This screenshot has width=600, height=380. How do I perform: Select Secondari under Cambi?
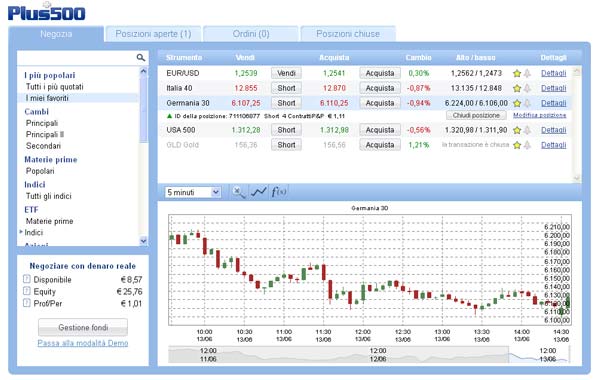tap(43, 146)
